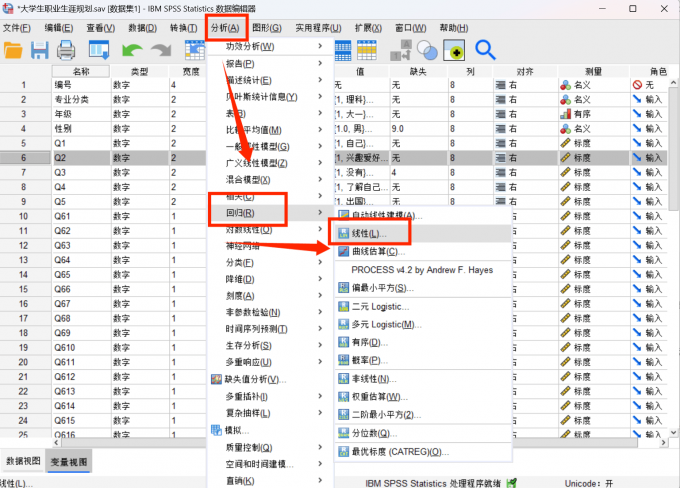Viewport: 680px width, 488px height.
Task: Choose 偏最小平方 regression option
Action: coord(423,288)
